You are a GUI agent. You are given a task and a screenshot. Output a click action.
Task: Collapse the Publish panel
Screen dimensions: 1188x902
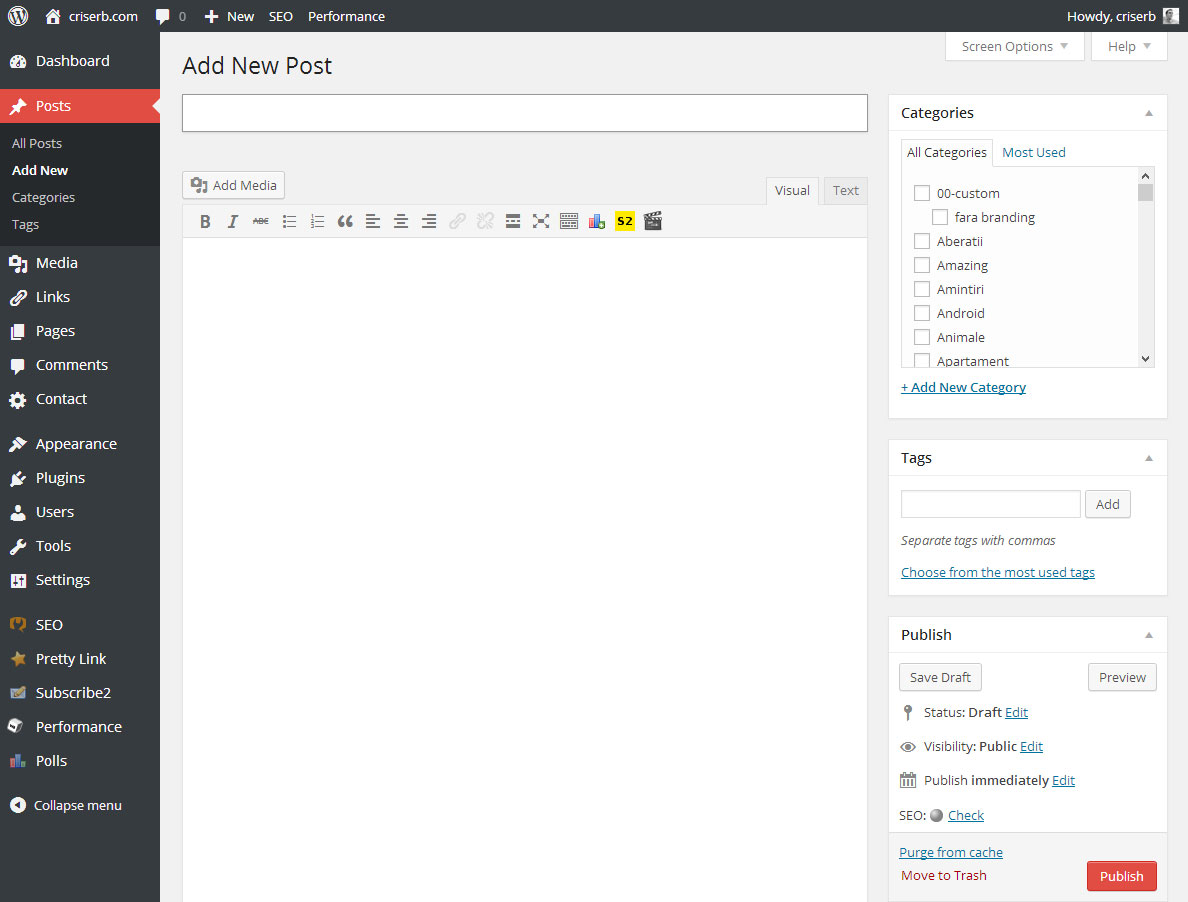1149,635
